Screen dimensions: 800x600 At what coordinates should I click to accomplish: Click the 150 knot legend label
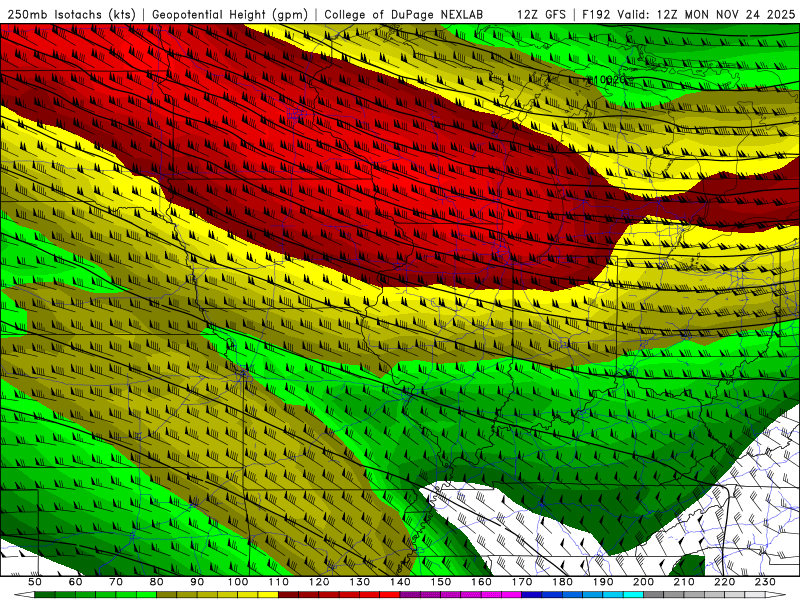[440, 582]
